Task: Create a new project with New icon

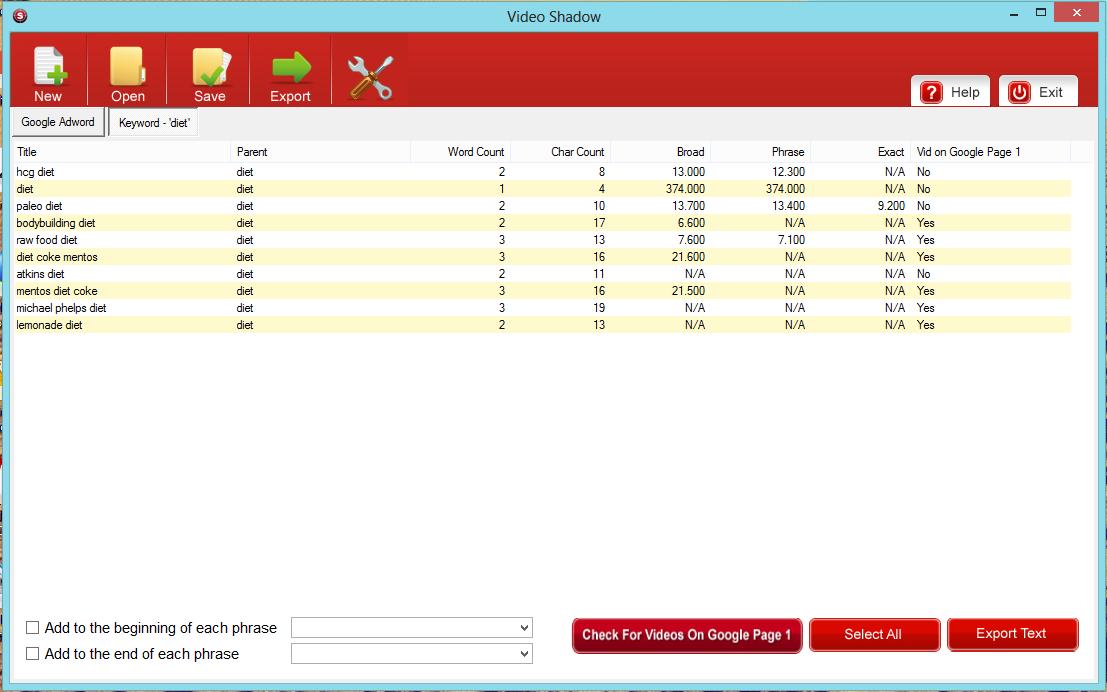Action: coord(48,72)
